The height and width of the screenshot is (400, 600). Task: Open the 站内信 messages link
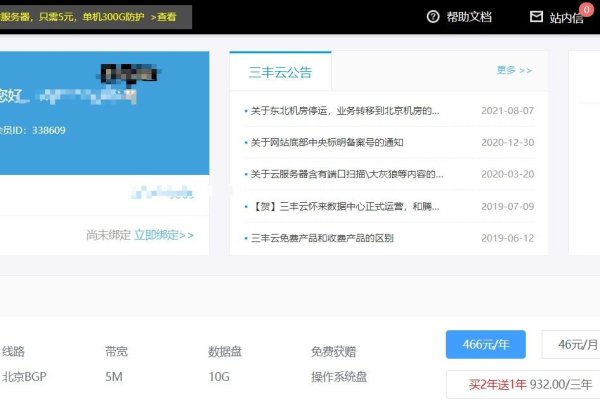pos(566,18)
